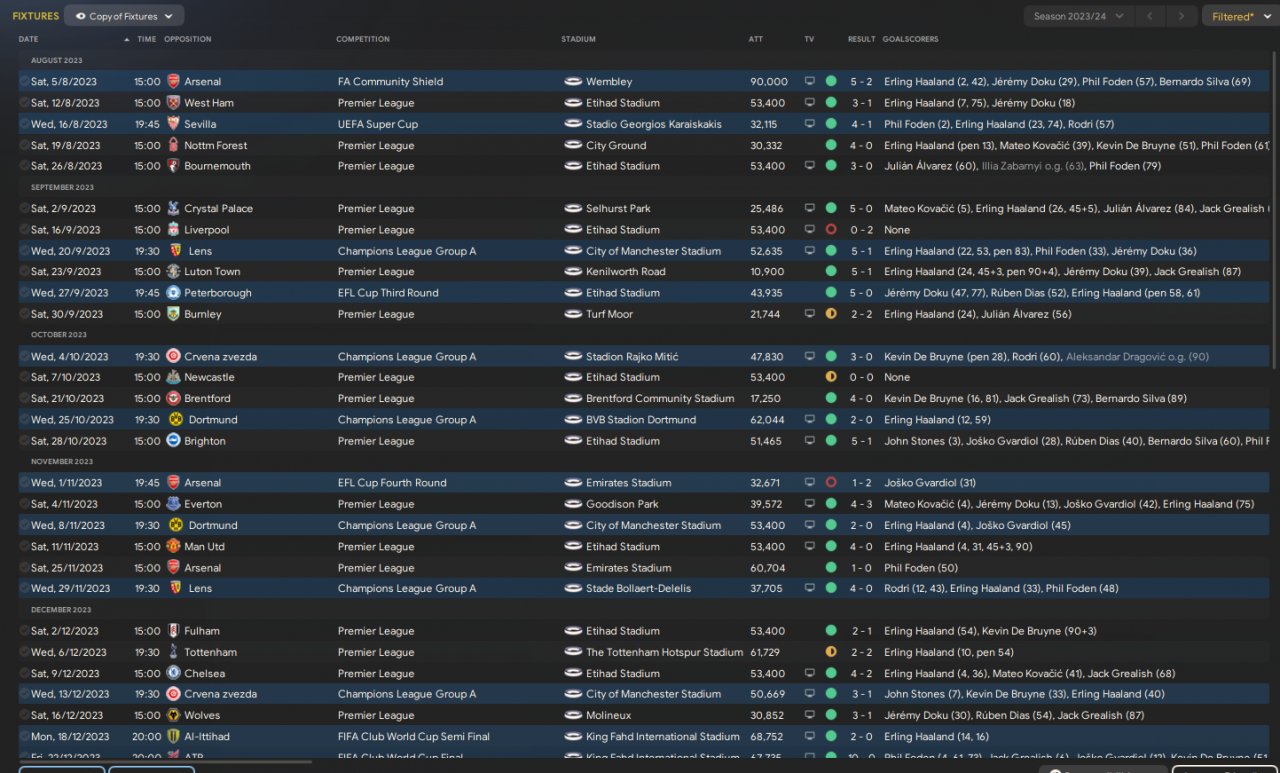This screenshot has height=773, width=1280.
Task: Click the Brighton club badge
Action: pos(173,441)
